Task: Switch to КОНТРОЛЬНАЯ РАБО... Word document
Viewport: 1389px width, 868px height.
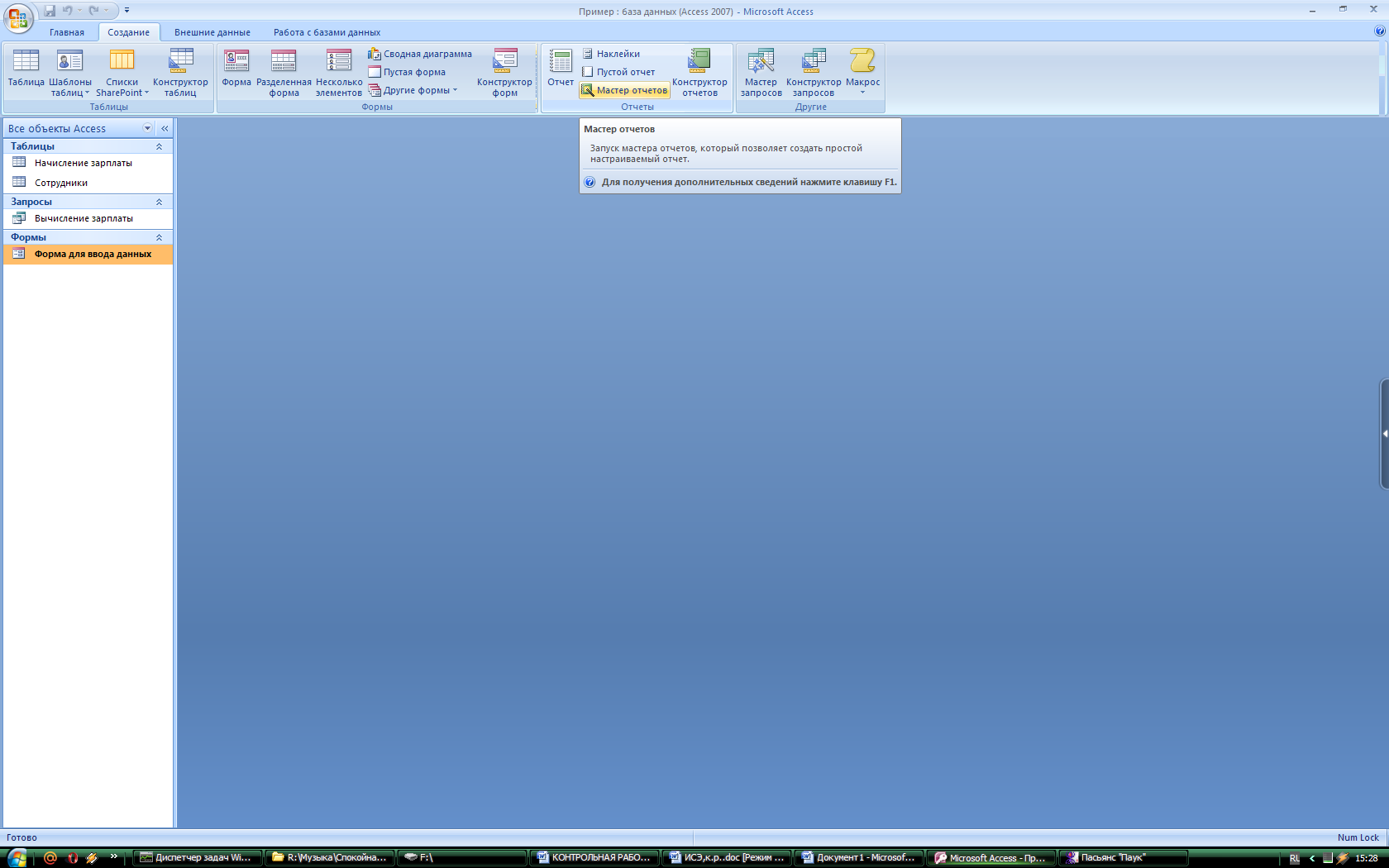Action: pyautogui.click(x=594, y=858)
